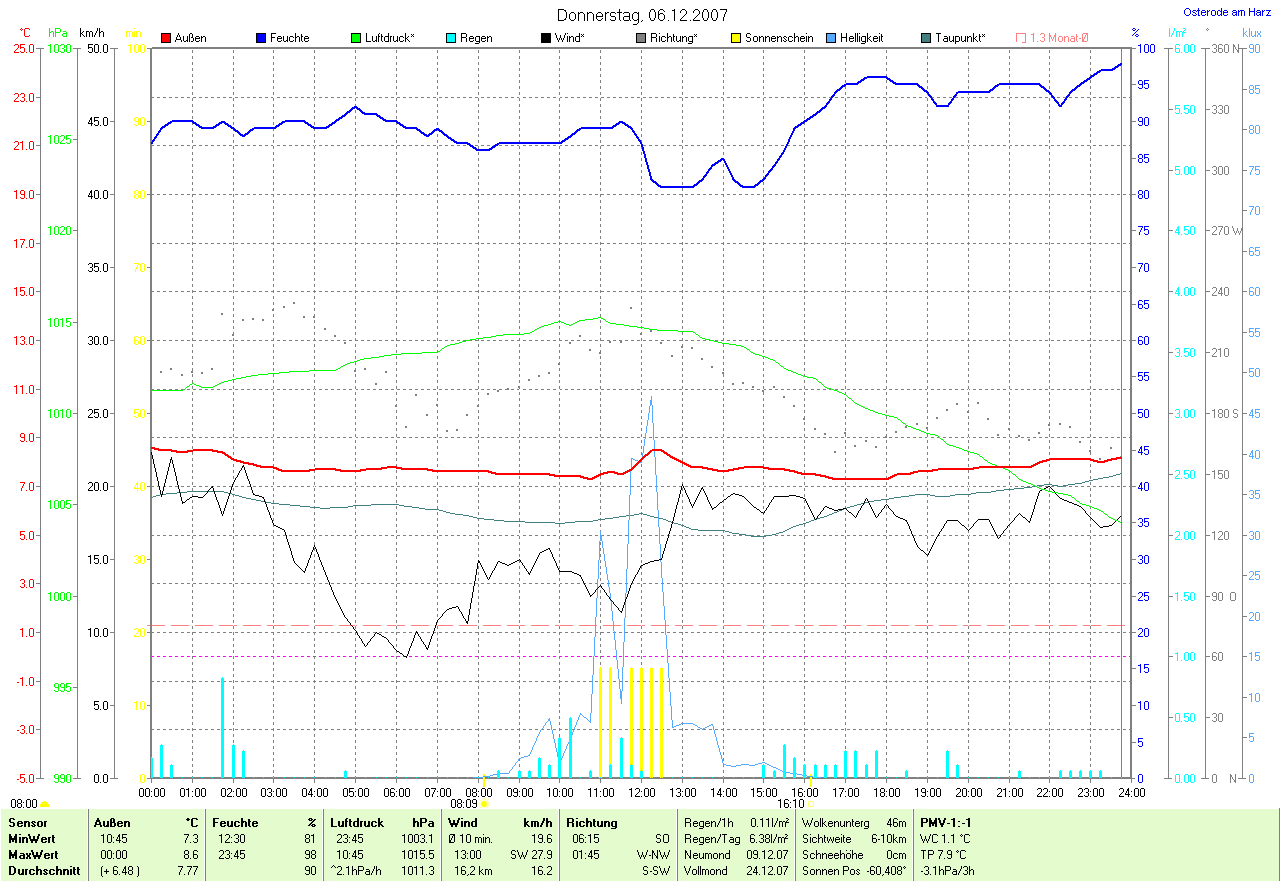1280x881 pixels.
Task: Click the yellow Sonnenschein legend square
Action: 736,38
